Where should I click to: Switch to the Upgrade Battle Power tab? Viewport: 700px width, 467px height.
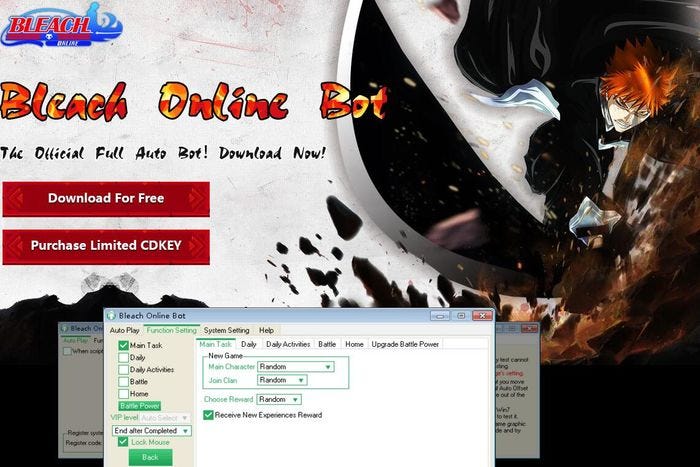(x=405, y=344)
